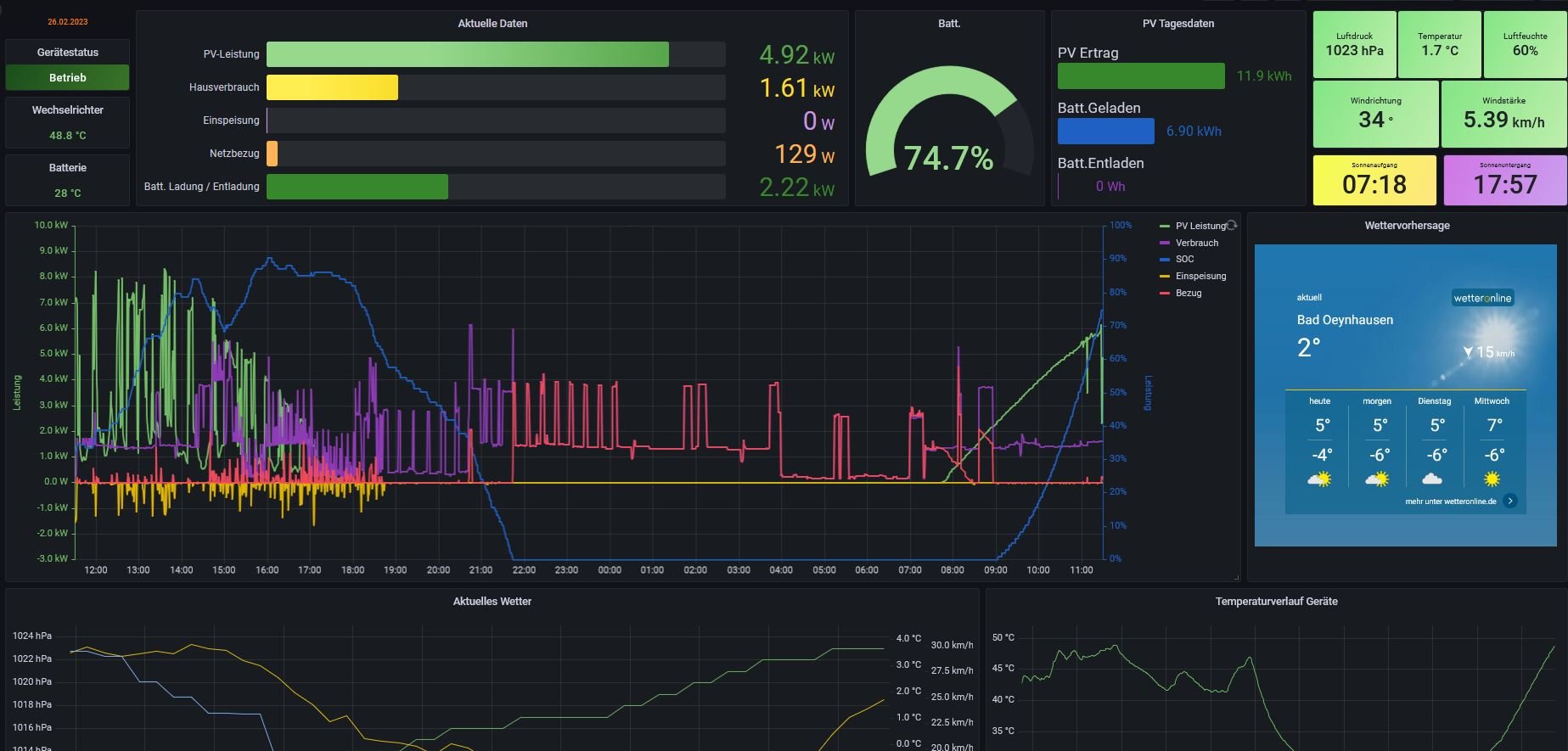The image size is (1568, 751).
Task: Open the Aktuelles Wetter panel header menu
Action: click(492, 602)
